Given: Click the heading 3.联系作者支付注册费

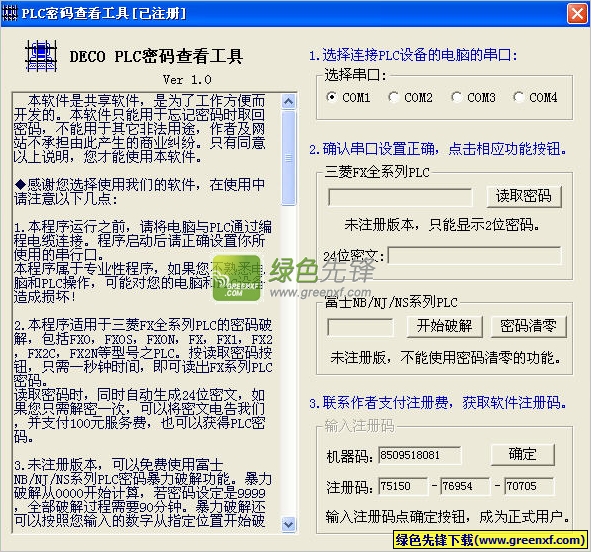Looking at the screenshot, I should [x=438, y=403].
